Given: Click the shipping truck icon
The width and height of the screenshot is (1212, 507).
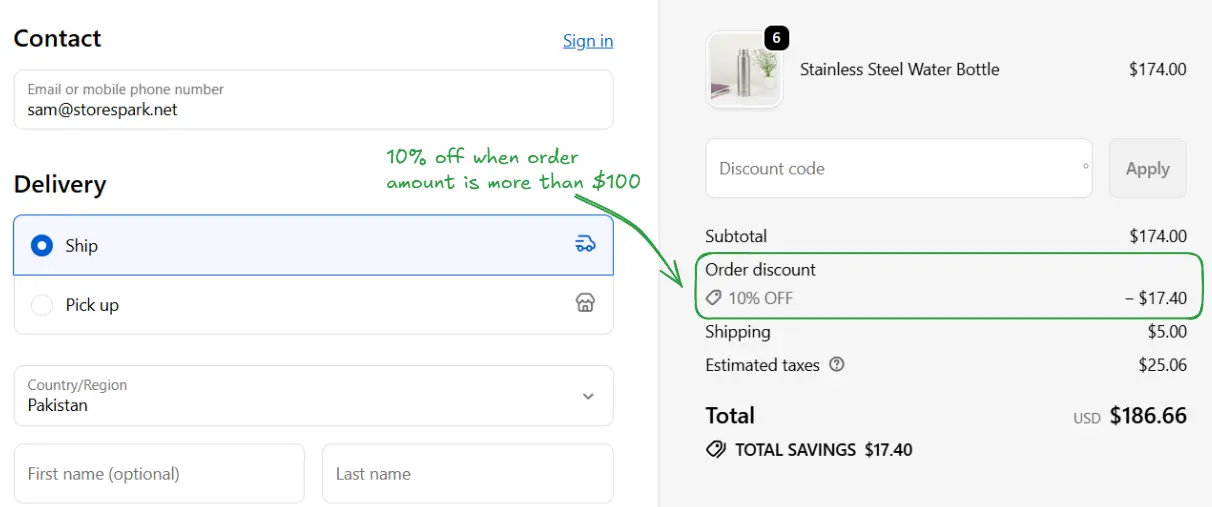Looking at the screenshot, I should (x=586, y=244).
